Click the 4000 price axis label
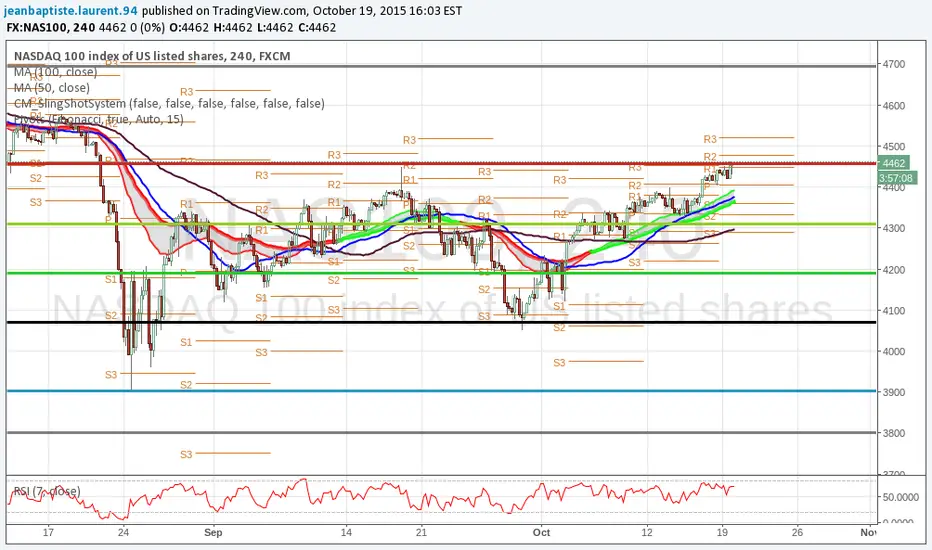Screen dimensions: 932x550 point(894,351)
